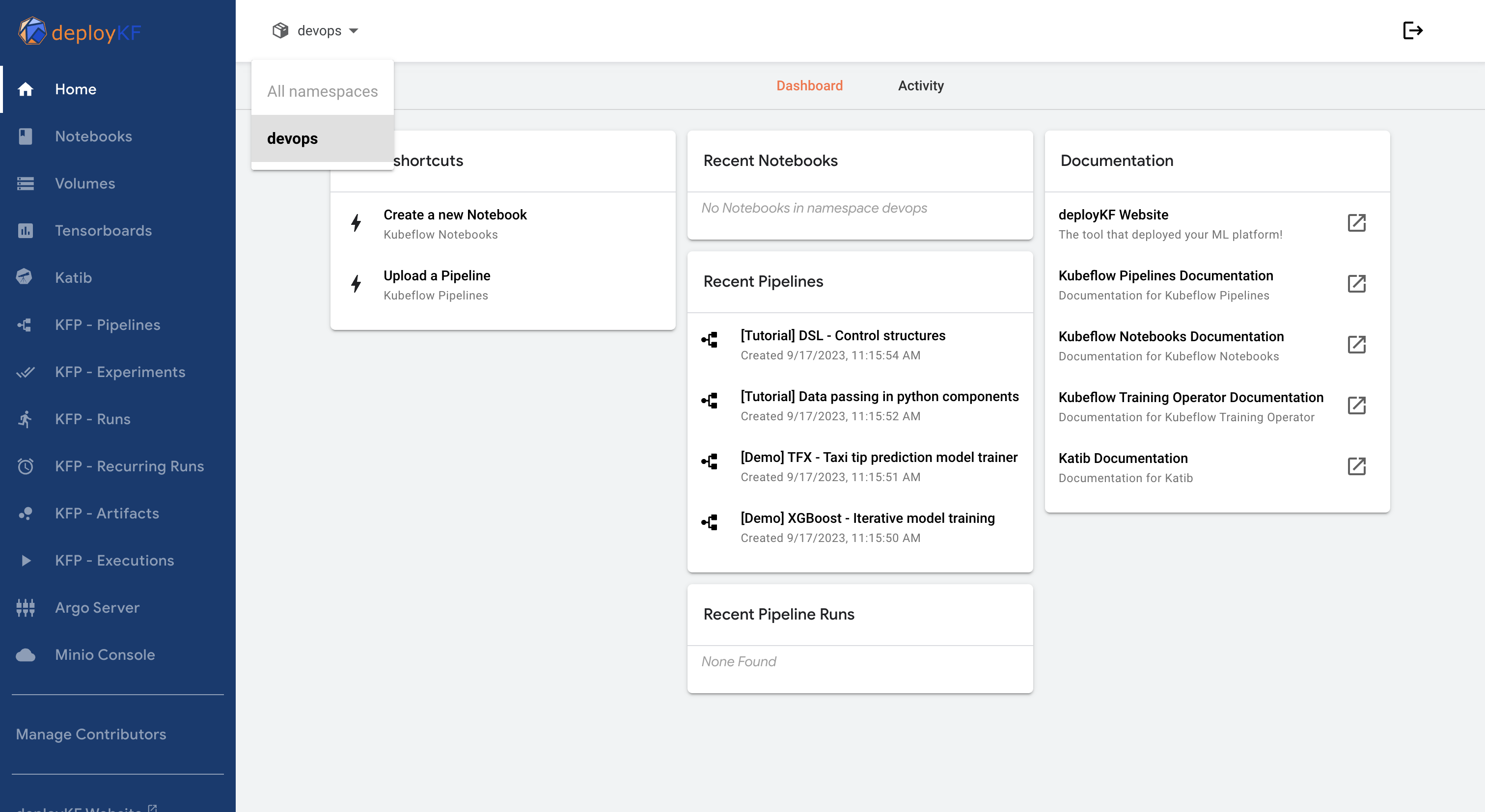Open [Demo] TFX Taxi tip prediction pipeline

point(860,467)
